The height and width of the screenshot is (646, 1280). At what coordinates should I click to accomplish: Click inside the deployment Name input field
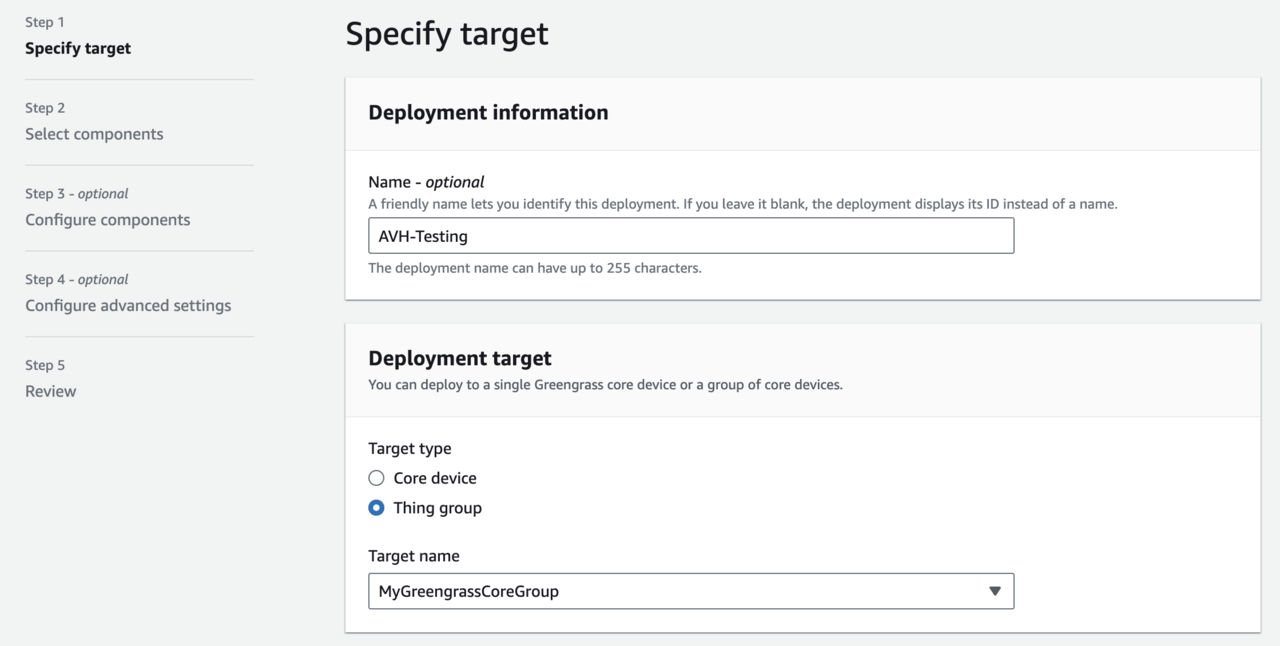[x=691, y=235]
